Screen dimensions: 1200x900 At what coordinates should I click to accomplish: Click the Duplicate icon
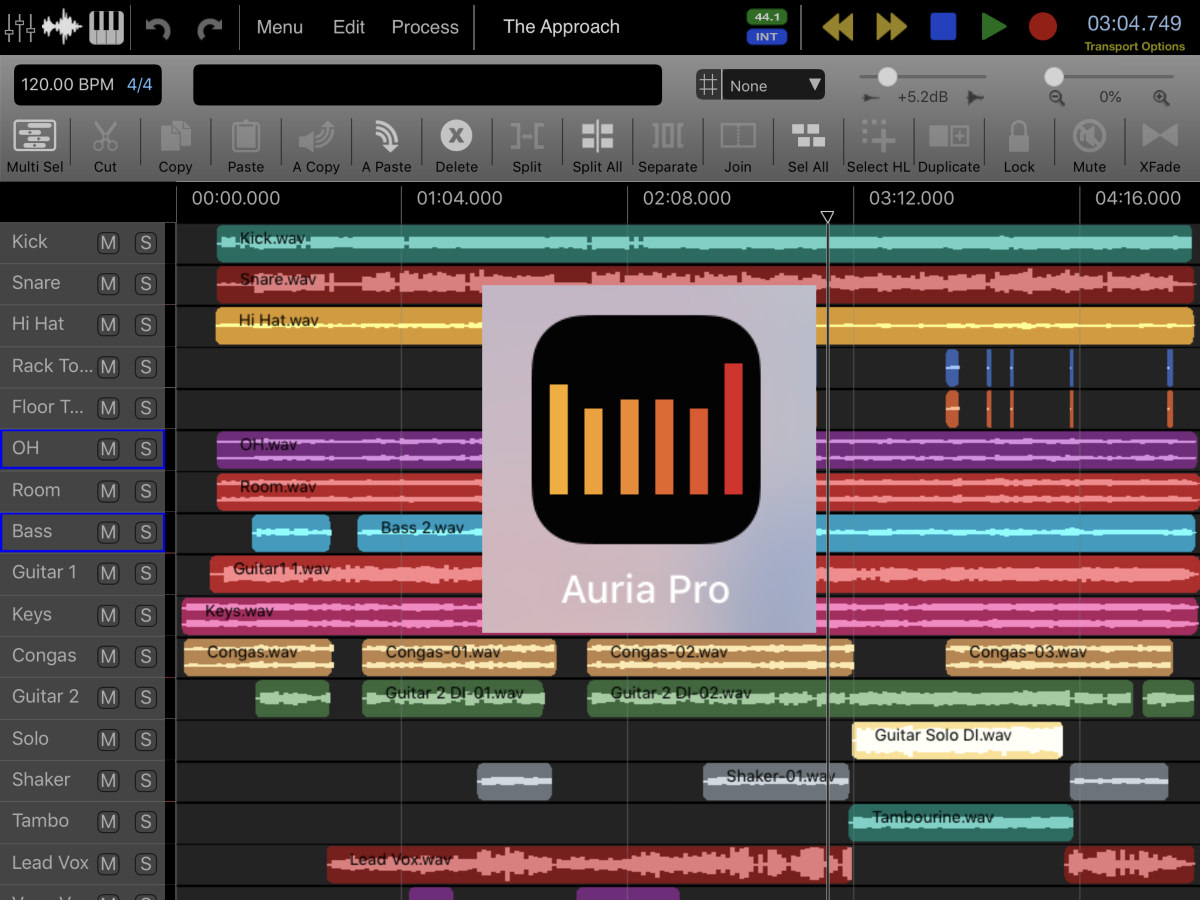(949, 147)
